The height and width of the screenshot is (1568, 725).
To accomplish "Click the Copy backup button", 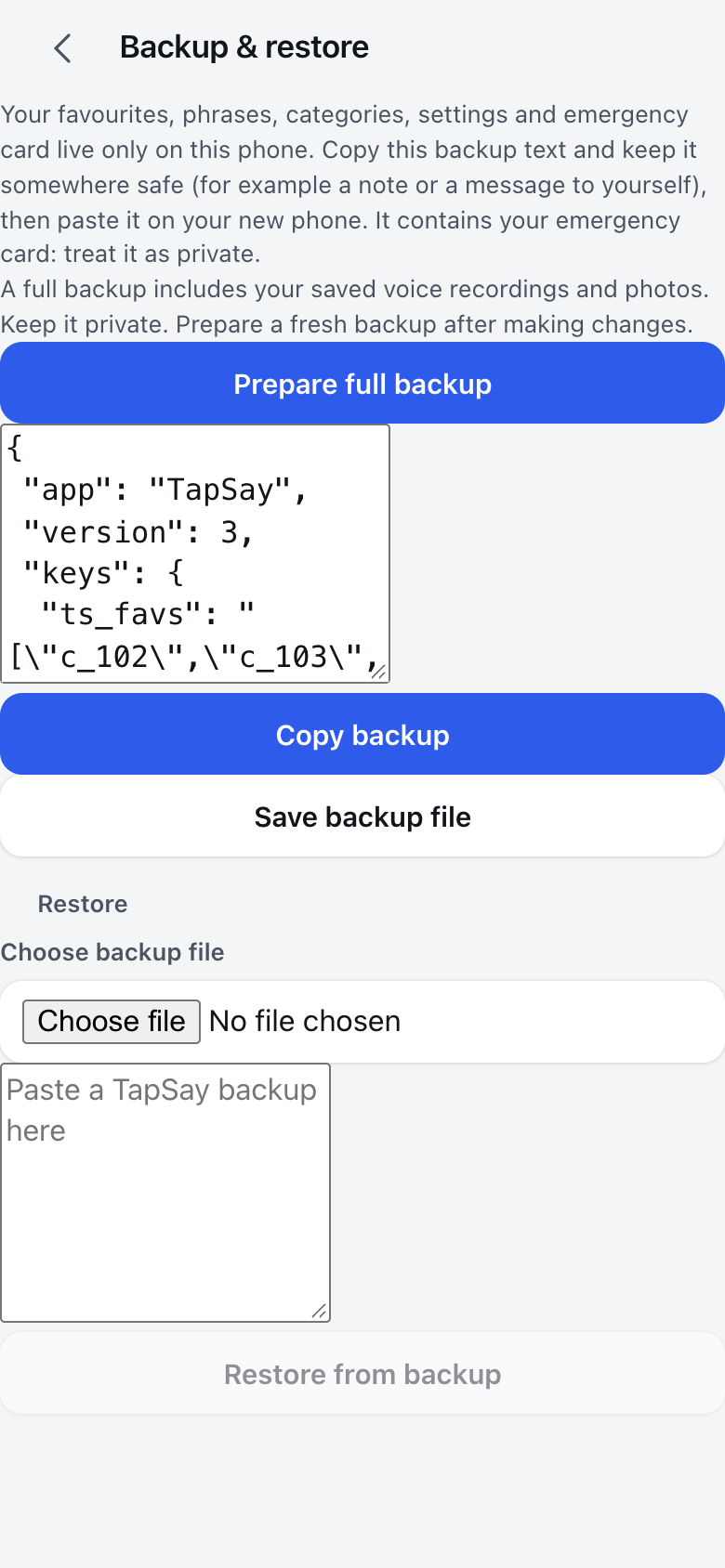I will (x=362, y=735).
